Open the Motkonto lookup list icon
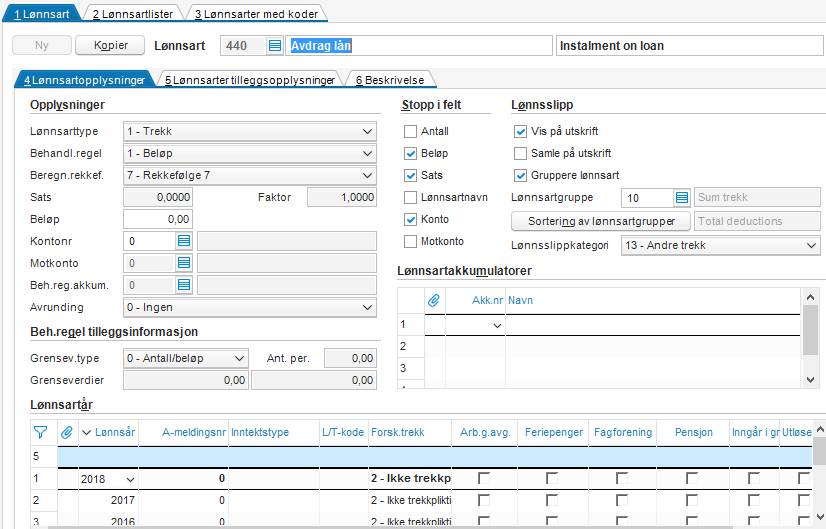 point(184,263)
